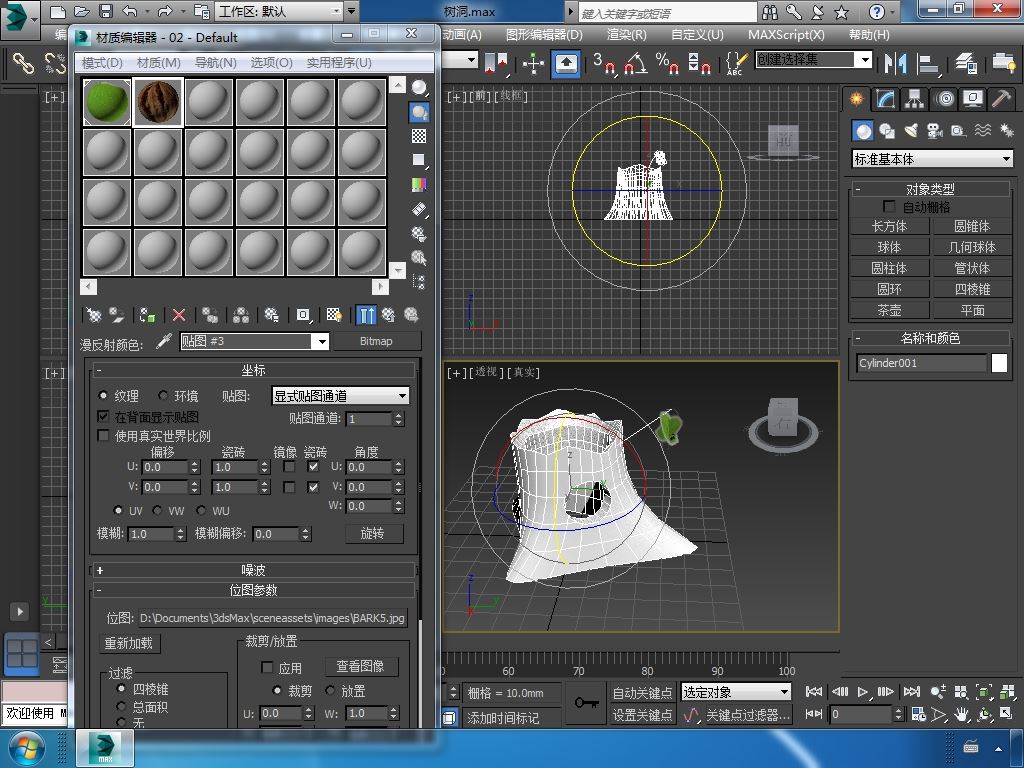Click the Align tool icon

927,63
